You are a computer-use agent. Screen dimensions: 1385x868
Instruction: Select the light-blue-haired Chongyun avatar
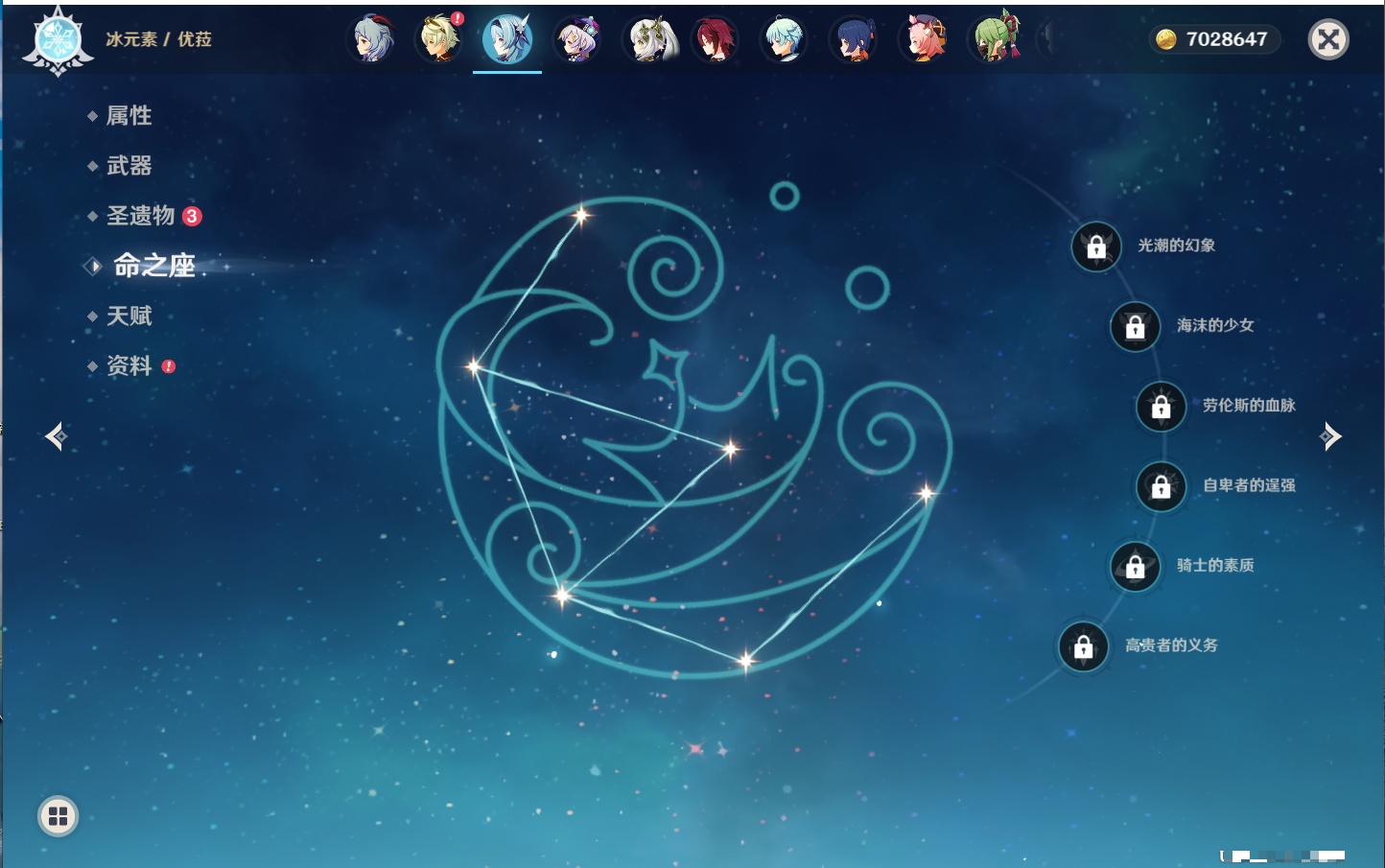point(785,39)
